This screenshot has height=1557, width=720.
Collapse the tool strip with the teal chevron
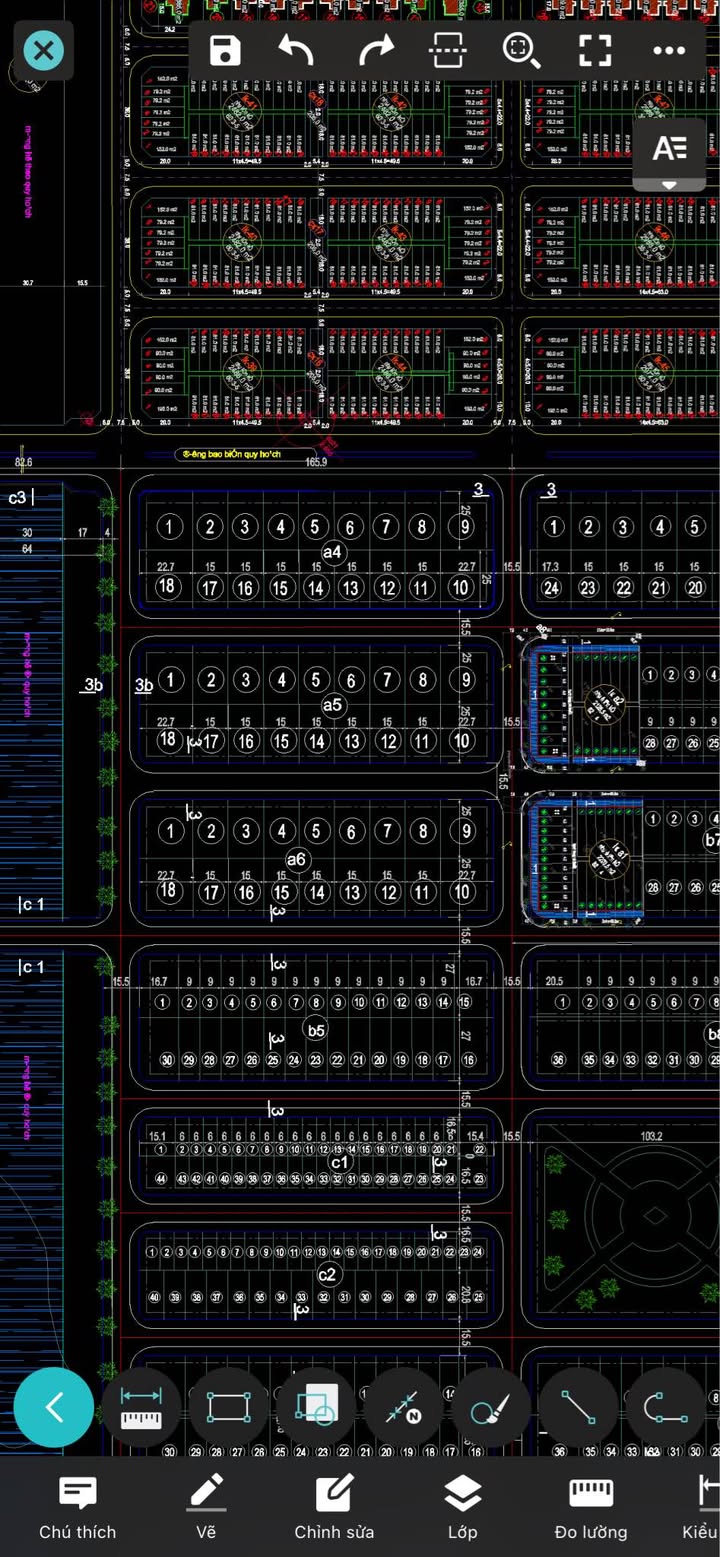tap(54, 1408)
